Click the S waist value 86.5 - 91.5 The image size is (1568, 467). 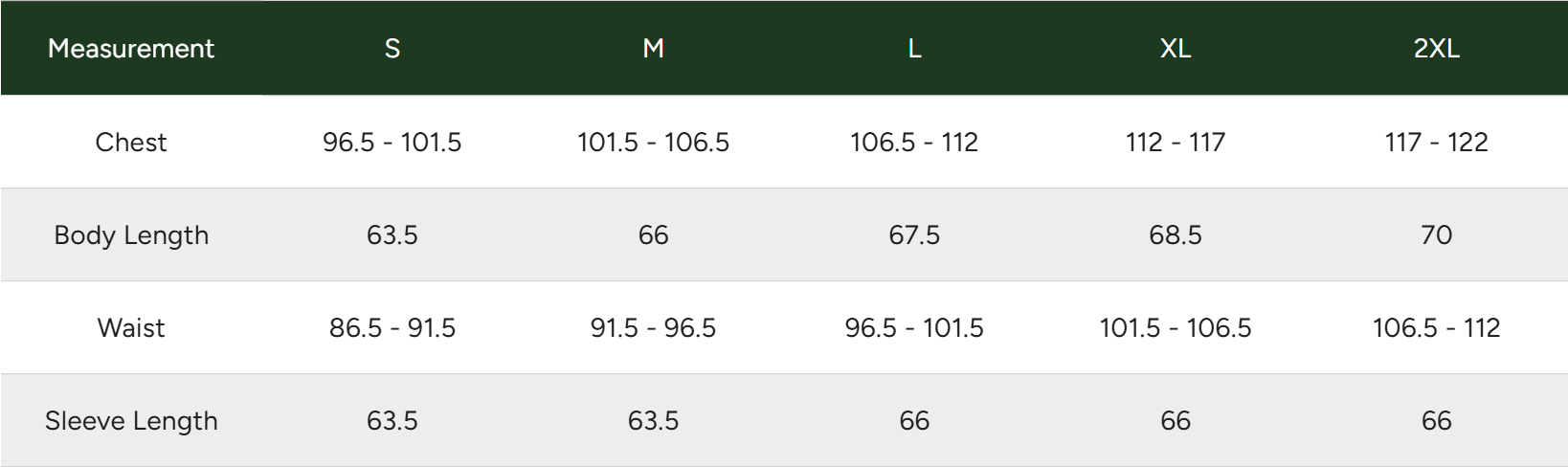392,328
